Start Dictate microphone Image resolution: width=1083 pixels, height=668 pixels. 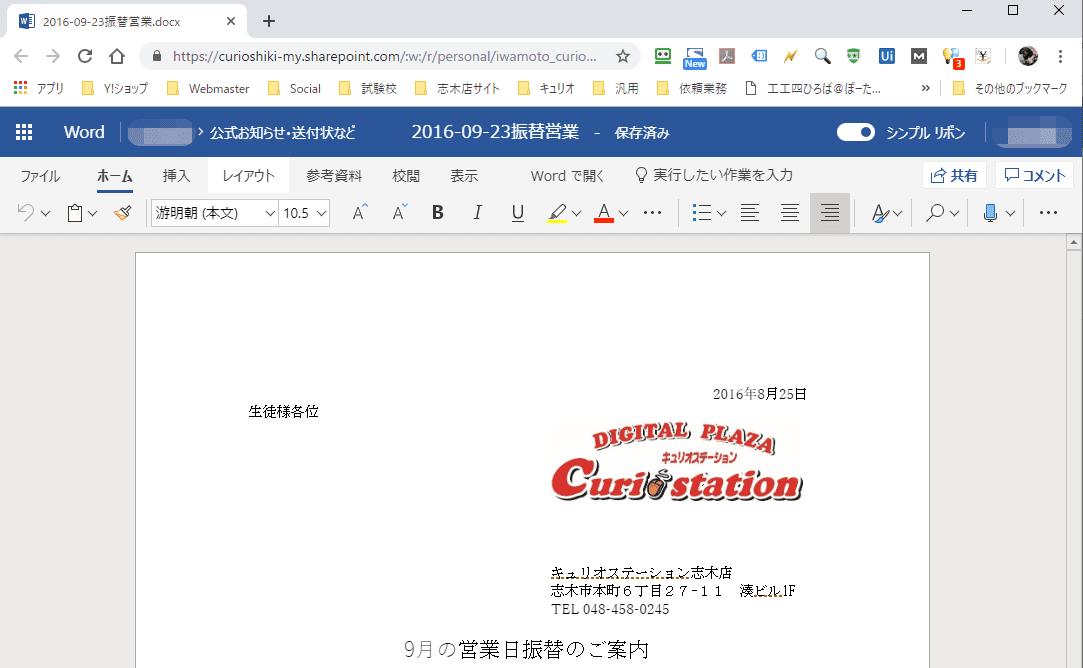990,213
